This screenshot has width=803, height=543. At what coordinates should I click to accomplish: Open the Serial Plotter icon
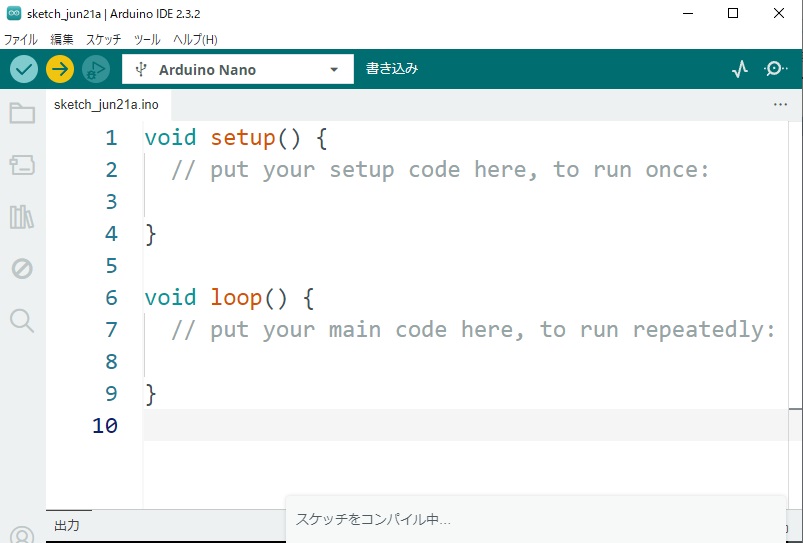pos(739,69)
